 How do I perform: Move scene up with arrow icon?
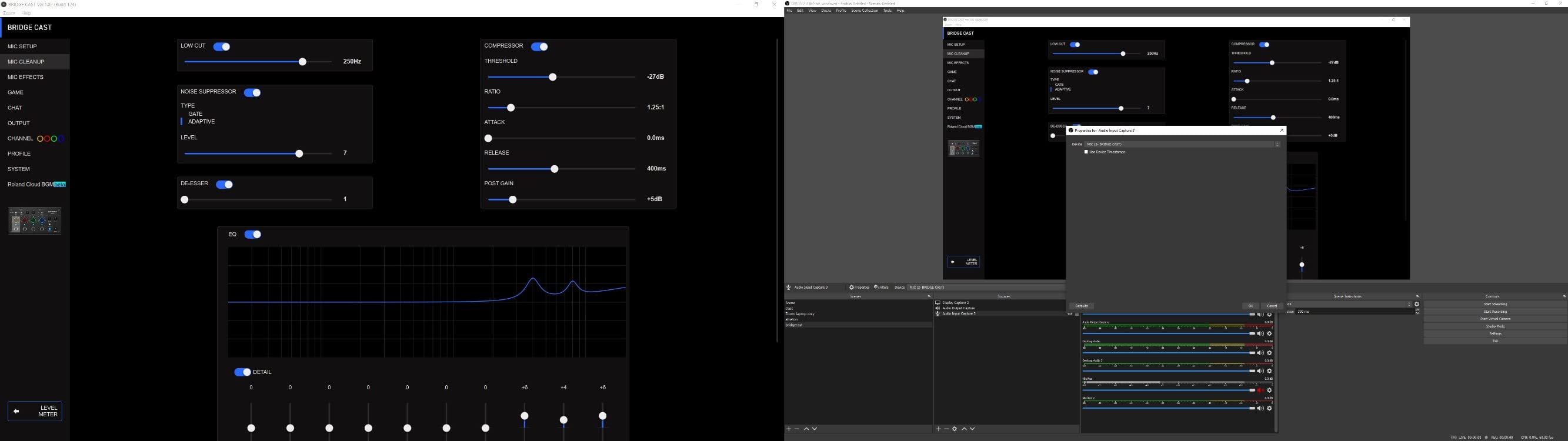[806, 429]
